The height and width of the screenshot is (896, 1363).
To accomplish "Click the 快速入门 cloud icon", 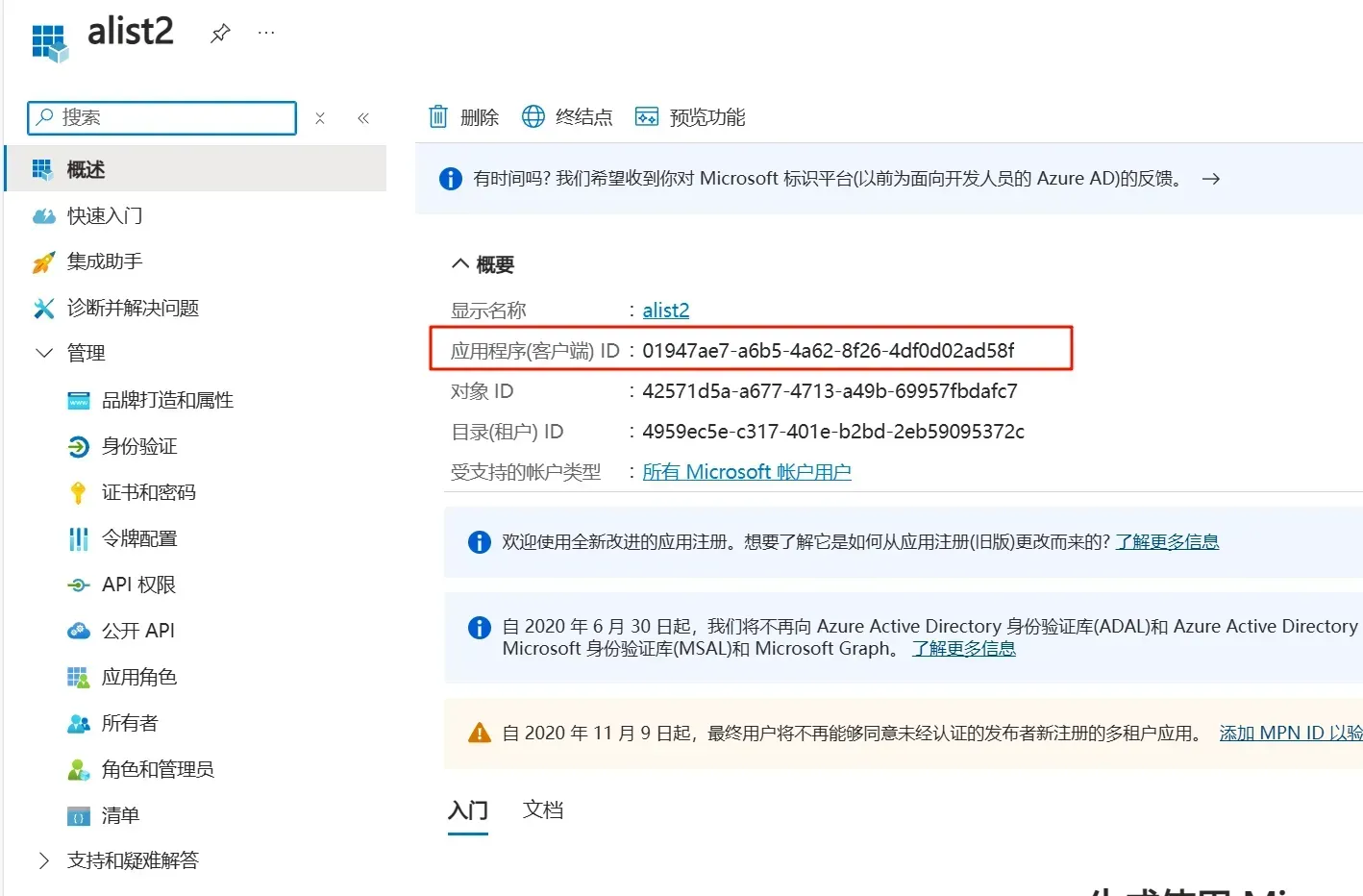I will 44,216.
